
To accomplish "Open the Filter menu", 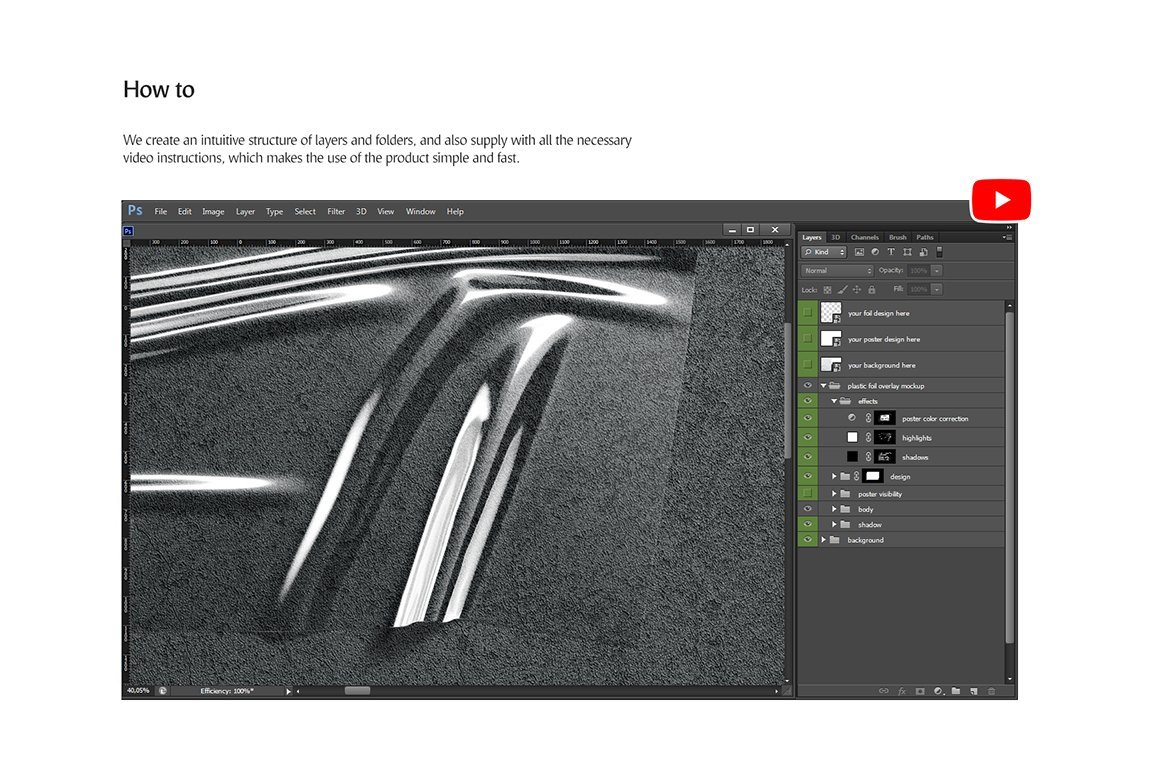I will coord(336,212).
